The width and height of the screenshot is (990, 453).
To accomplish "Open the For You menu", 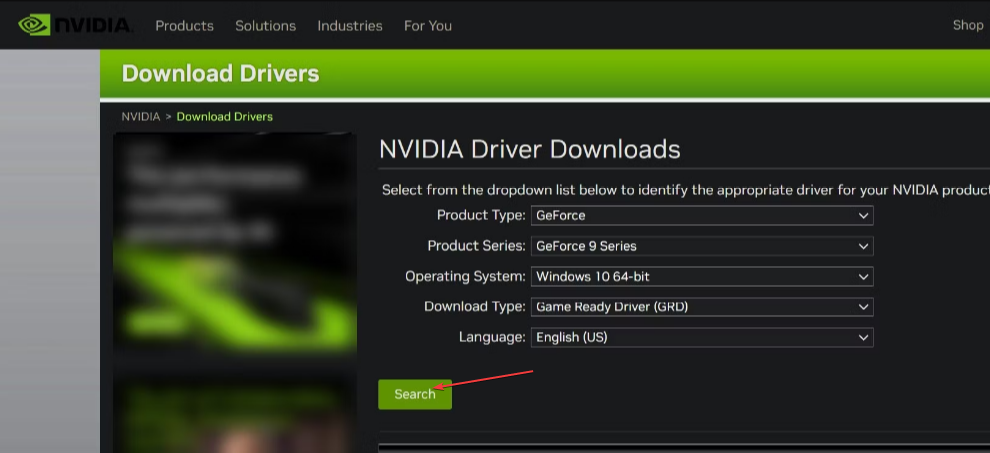I will 427,26.
